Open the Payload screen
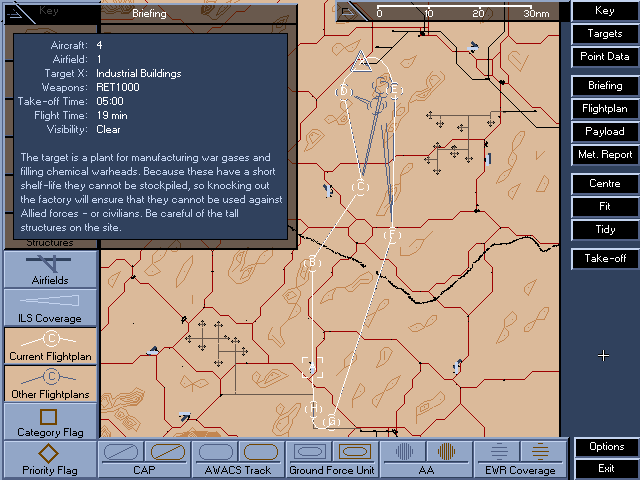The width and height of the screenshot is (640, 480). [x=604, y=131]
